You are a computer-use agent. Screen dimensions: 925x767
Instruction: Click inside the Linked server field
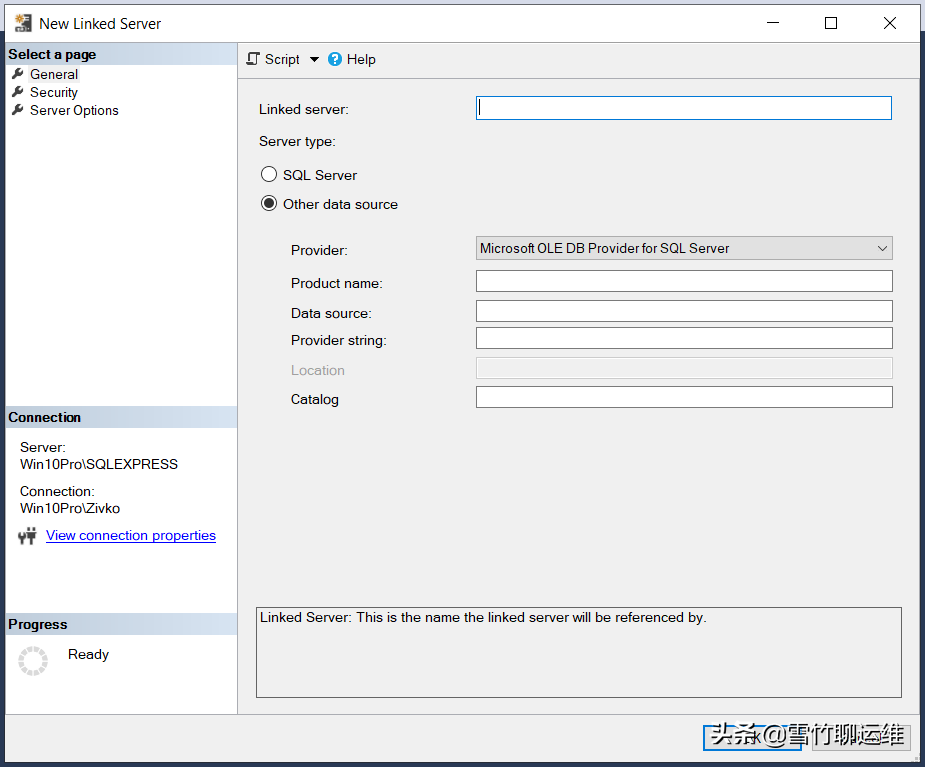pos(683,107)
